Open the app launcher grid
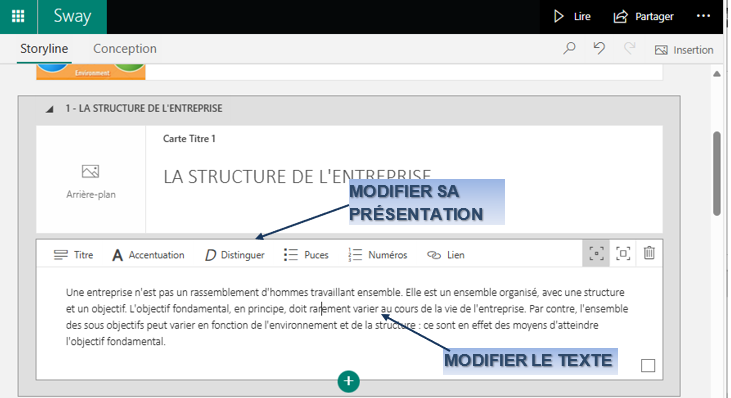 tap(18, 16)
